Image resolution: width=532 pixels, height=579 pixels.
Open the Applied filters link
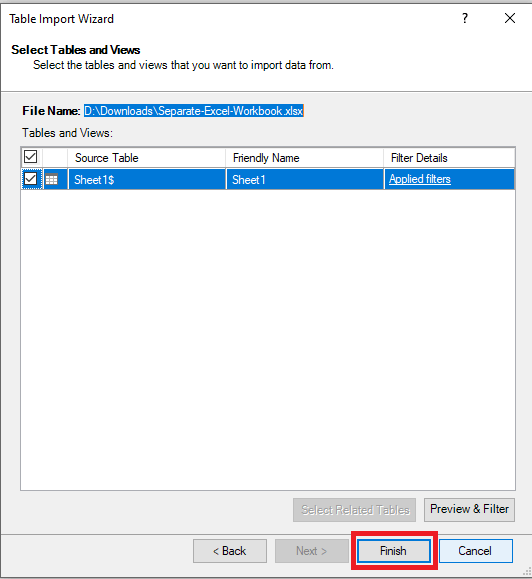[x=420, y=179]
